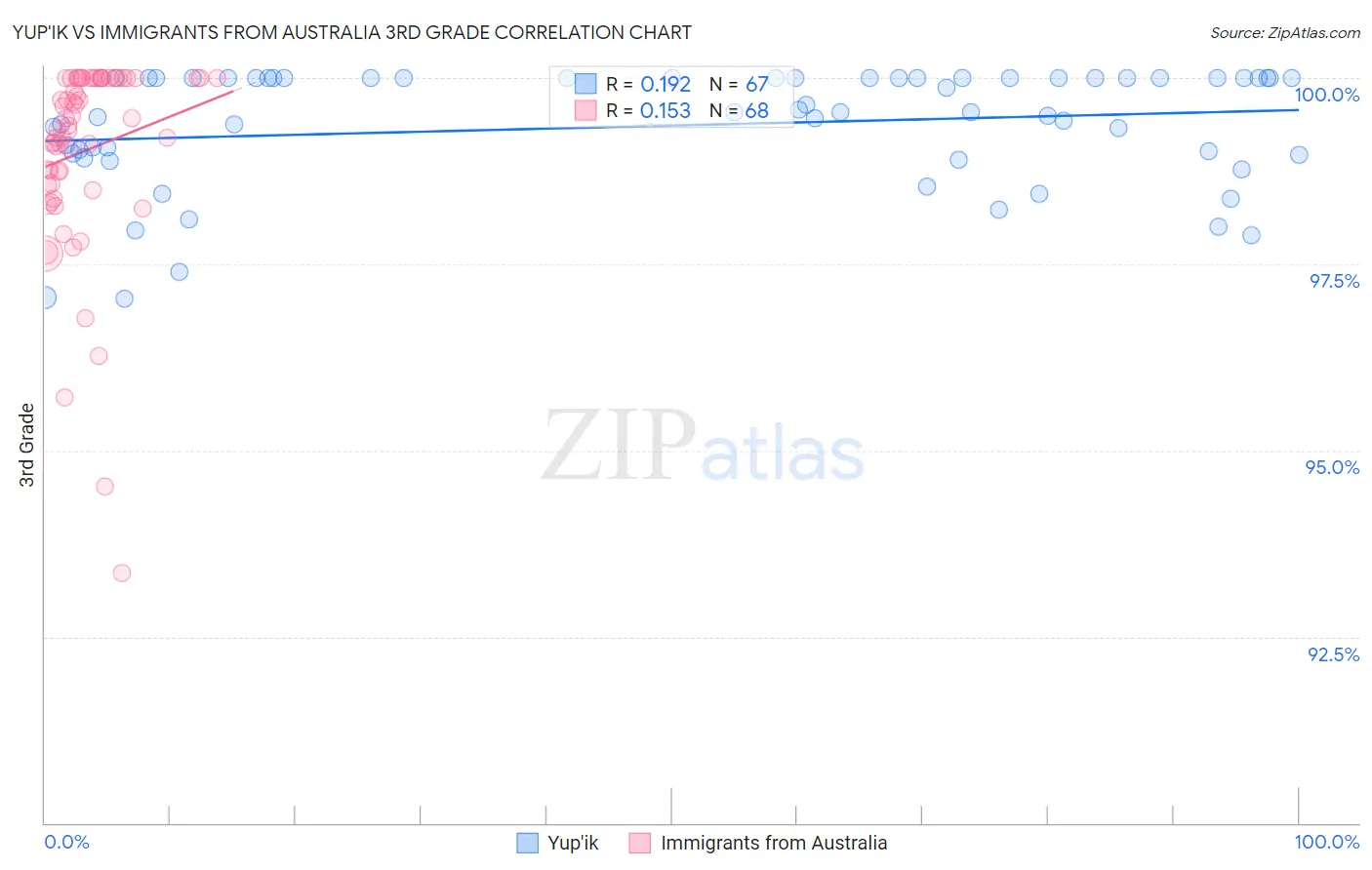This screenshot has width=1372, height=870.
Task: Click the N = 68 sample count
Action: pyautogui.click(x=739, y=111)
